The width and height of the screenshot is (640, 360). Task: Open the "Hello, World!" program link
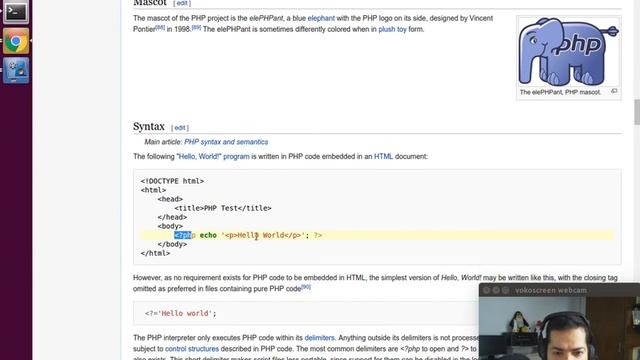click(x=214, y=157)
